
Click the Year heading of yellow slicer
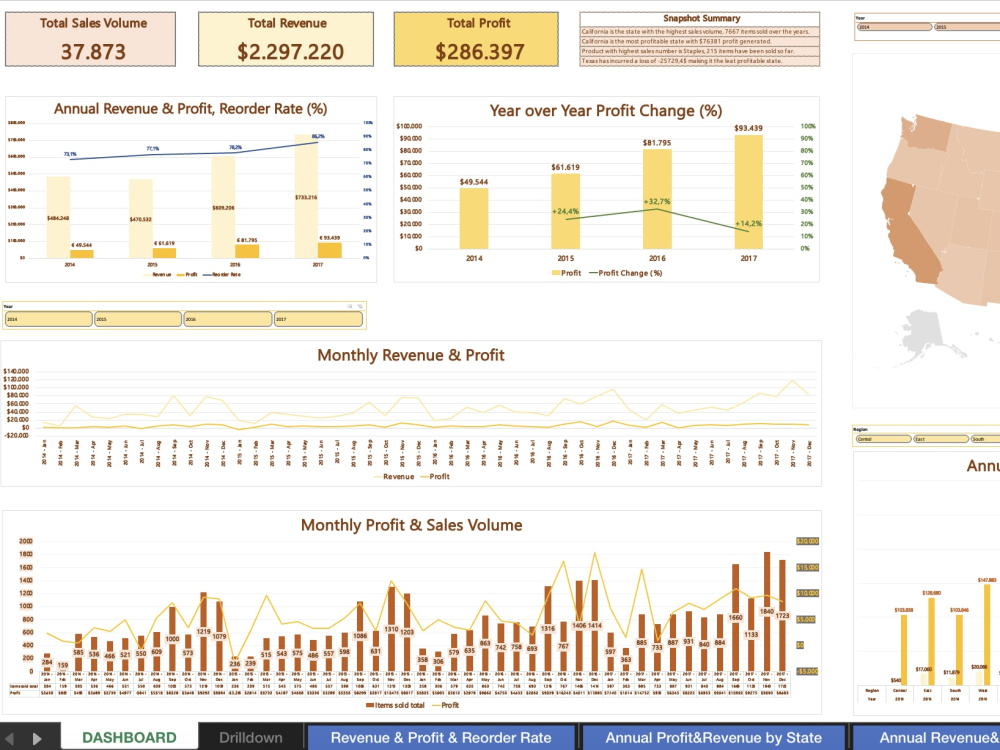point(8,307)
